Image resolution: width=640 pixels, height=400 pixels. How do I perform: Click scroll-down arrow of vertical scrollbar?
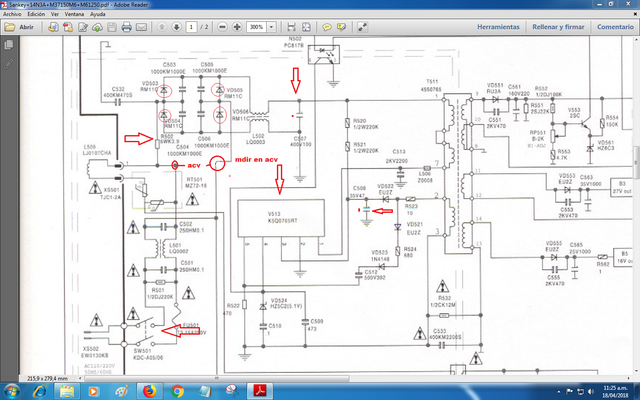click(636, 372)
